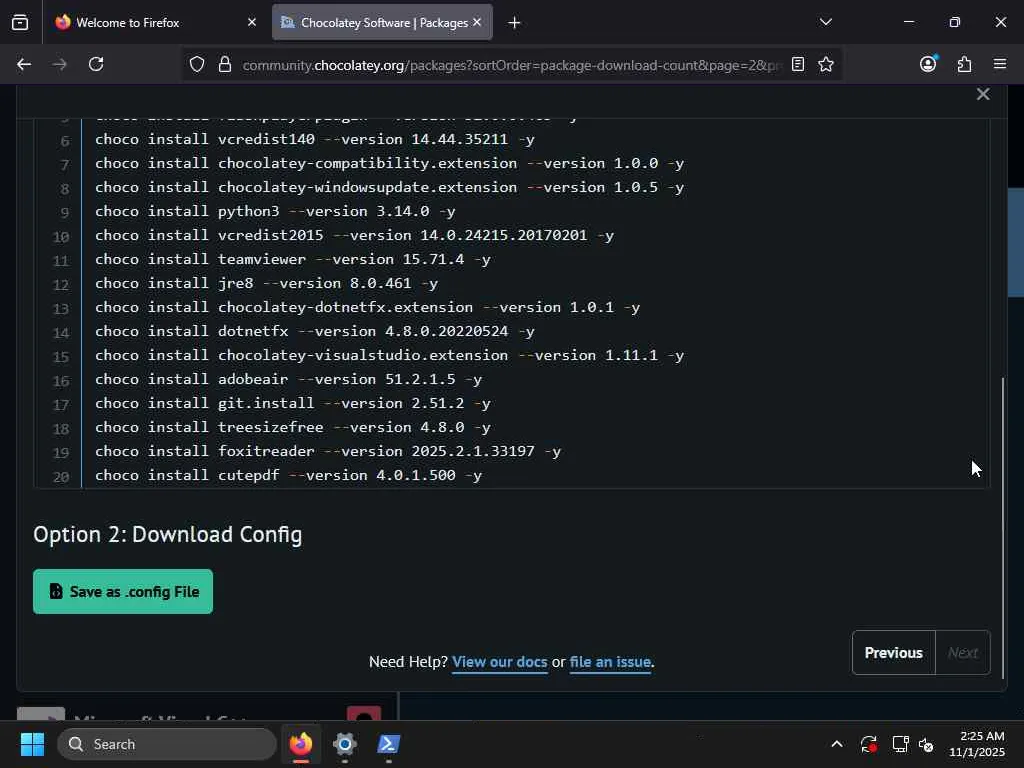Click the muted volume tray icon

pos(926,744)
